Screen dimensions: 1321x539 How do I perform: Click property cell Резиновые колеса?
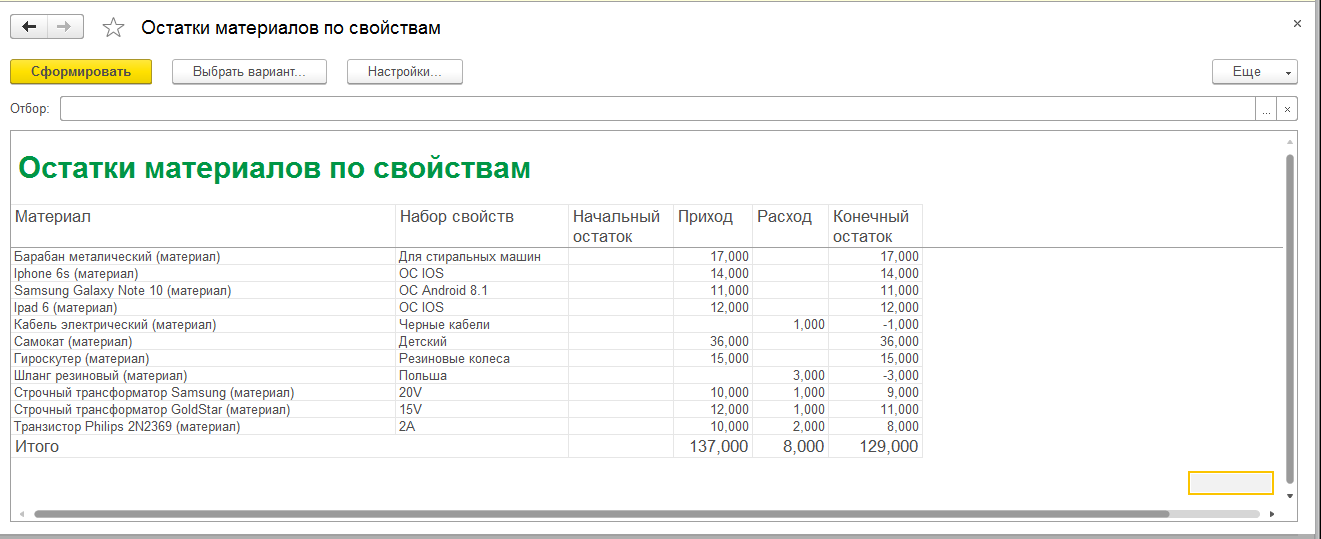pos(482,358)
